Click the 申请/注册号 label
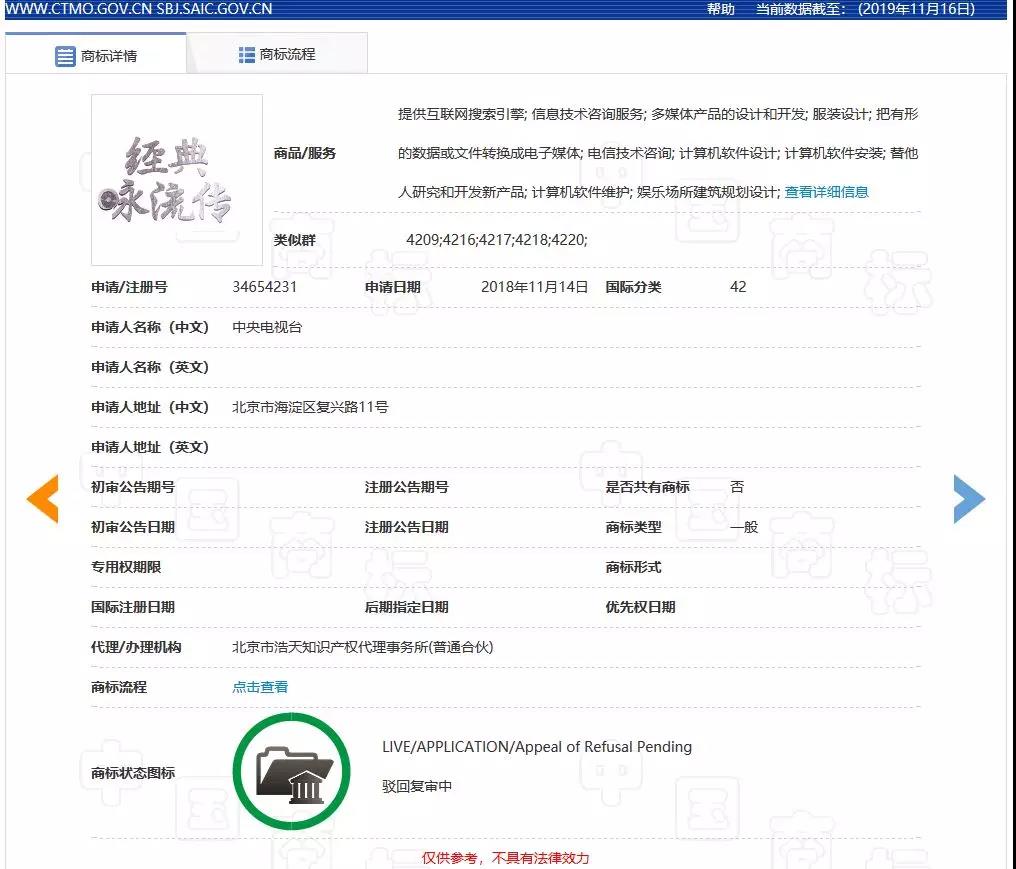1016x869 pixels. pyautogui.click(x=129, y=287)
